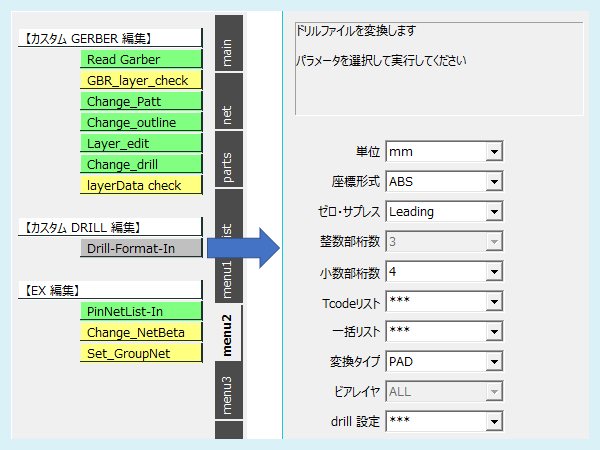Click the GBR_layer_check button
The height and width of the screenshot is (450, 600).
pyautogui.click(x=141, y=80)
